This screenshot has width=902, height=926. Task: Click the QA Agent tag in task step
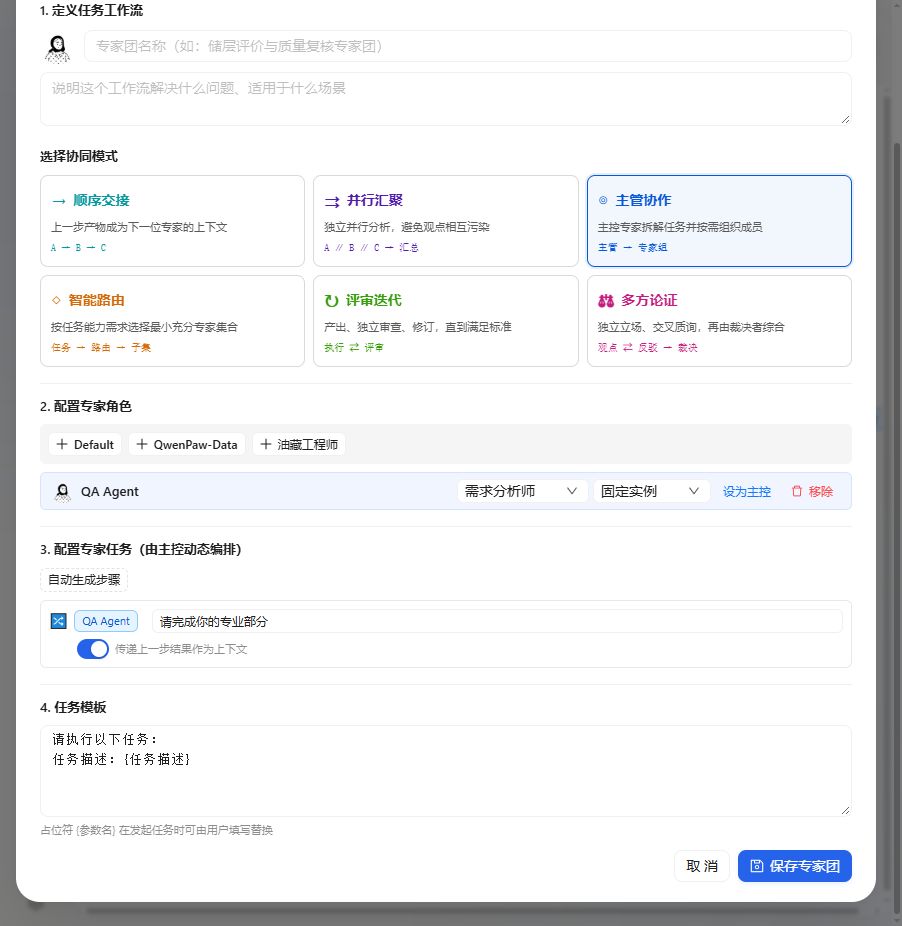106,621
